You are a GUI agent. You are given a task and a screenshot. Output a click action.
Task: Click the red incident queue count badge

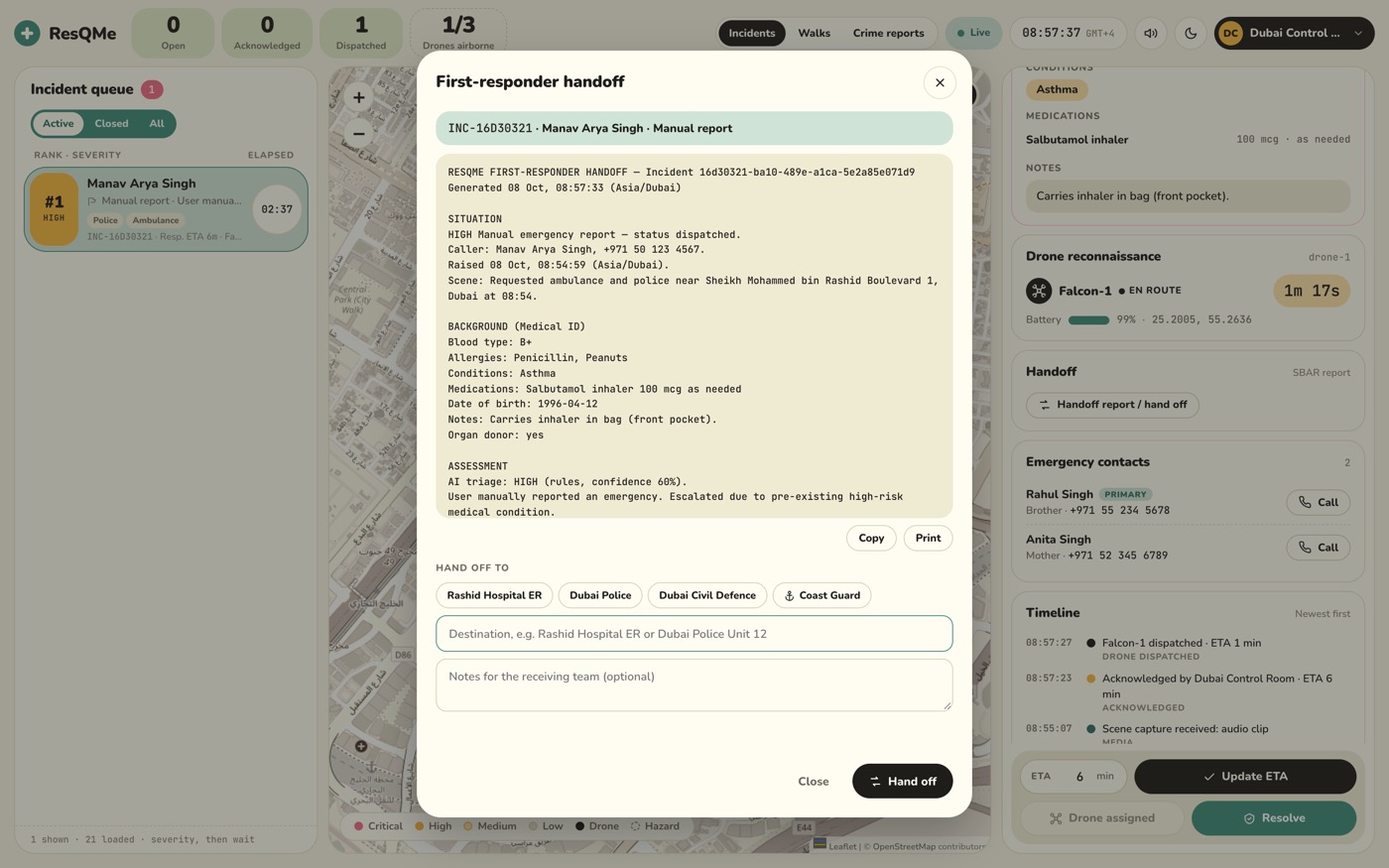click(152, 89)
